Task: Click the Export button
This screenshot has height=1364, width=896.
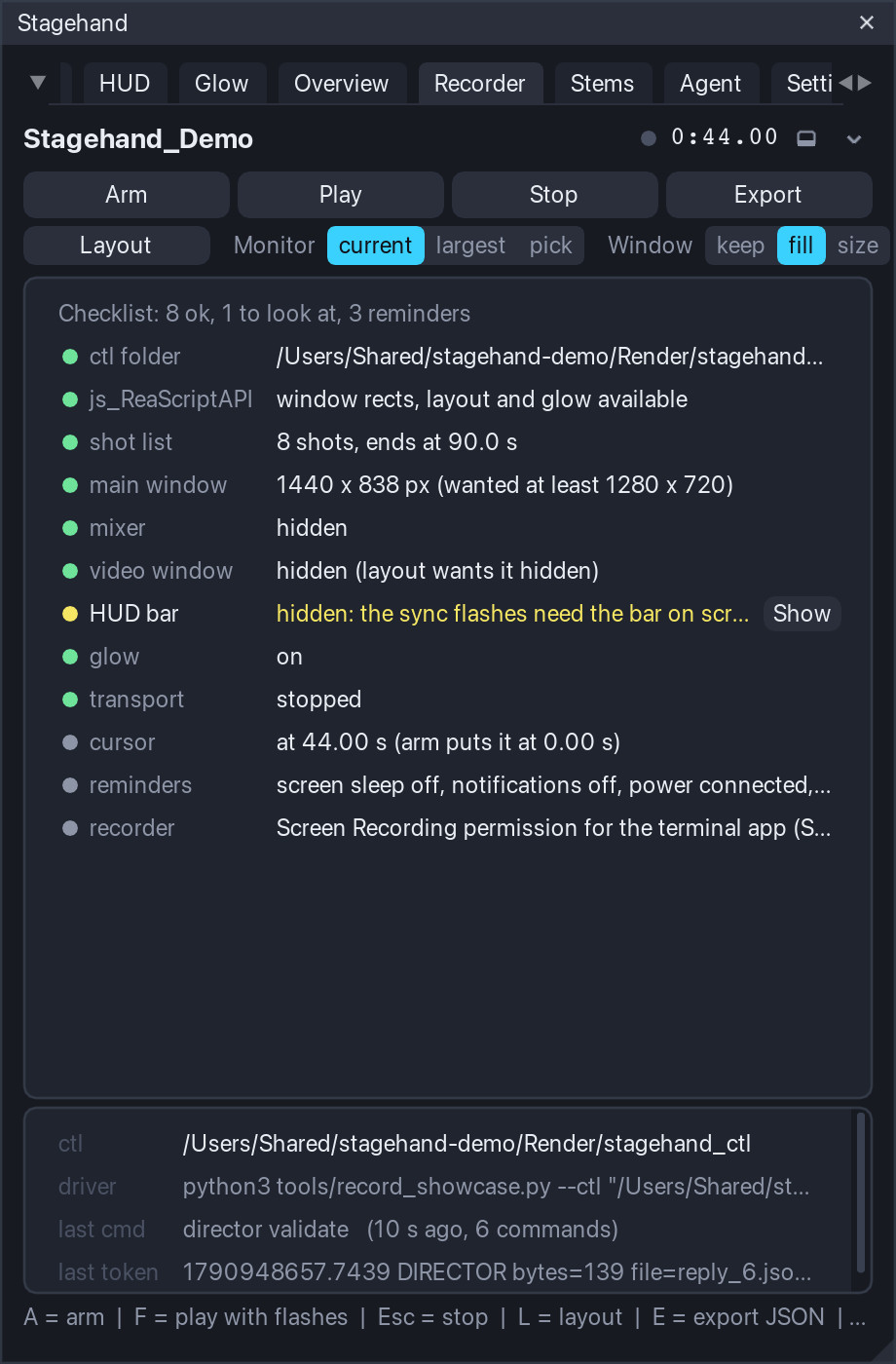Action: (768, 195)
